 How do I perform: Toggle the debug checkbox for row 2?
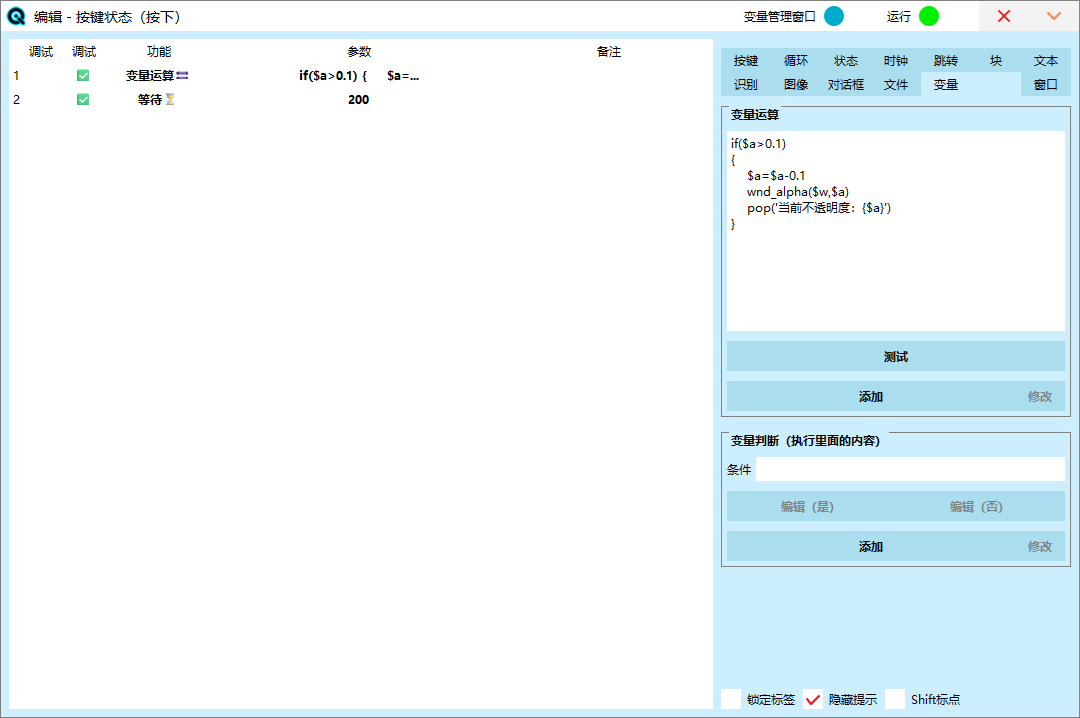tap(83, 99)
